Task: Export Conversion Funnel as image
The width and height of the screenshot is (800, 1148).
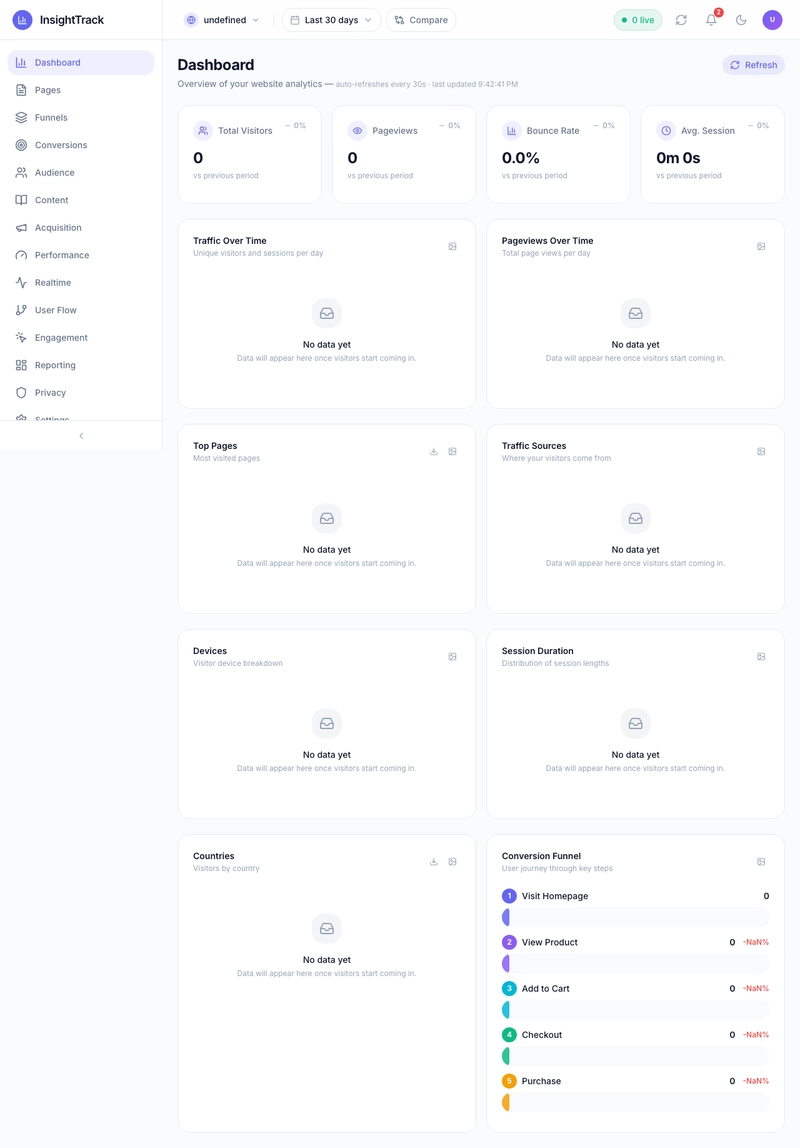Action: click(x=761, y=862)
